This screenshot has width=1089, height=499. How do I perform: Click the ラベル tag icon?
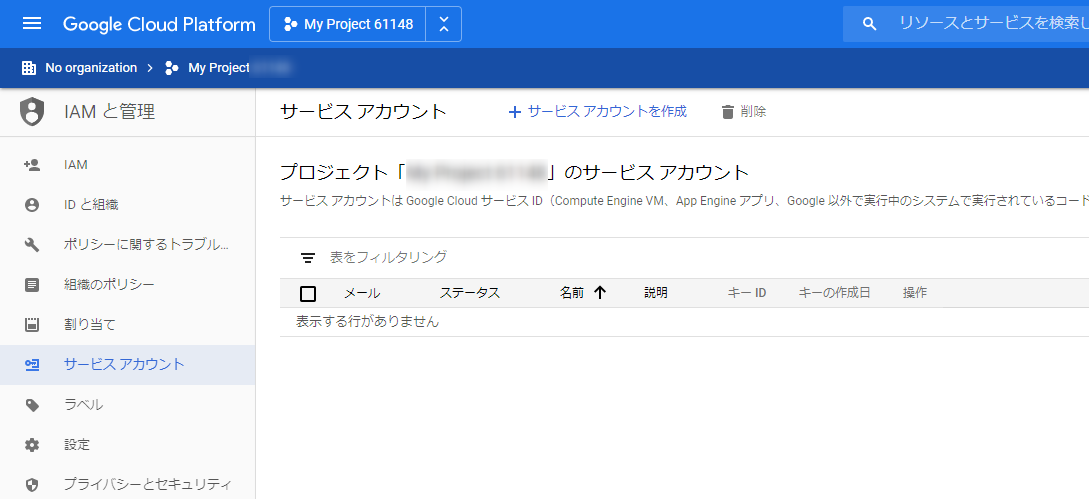tap(32, 405)
